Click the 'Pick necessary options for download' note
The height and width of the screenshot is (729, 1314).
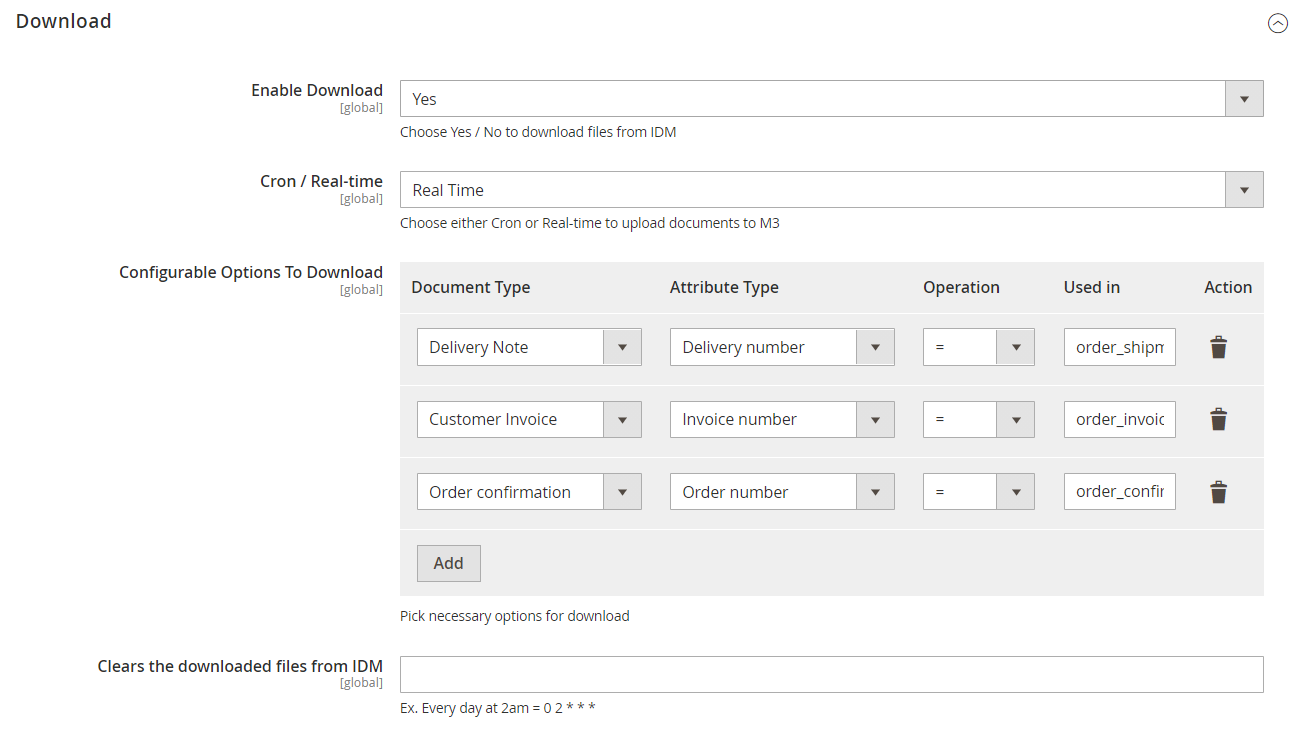[x=515, y=616]
